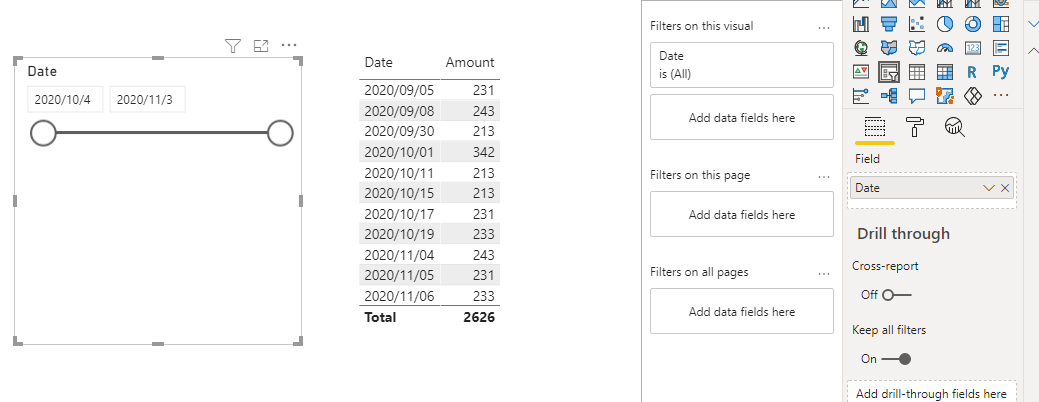
Task: Select the Power Apps visual icon
Action: point(973,95)
